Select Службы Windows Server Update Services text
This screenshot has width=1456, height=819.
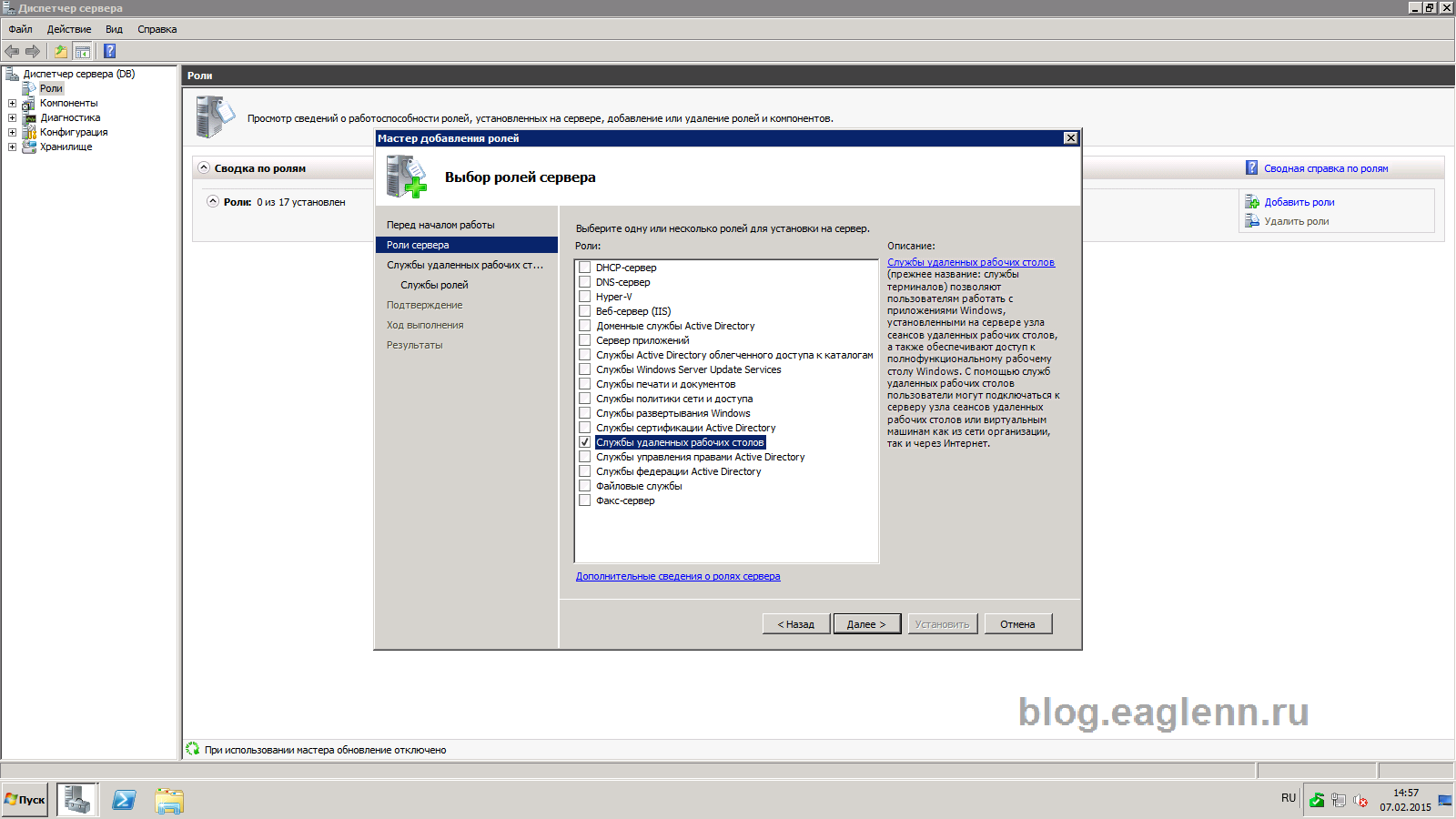689,369
